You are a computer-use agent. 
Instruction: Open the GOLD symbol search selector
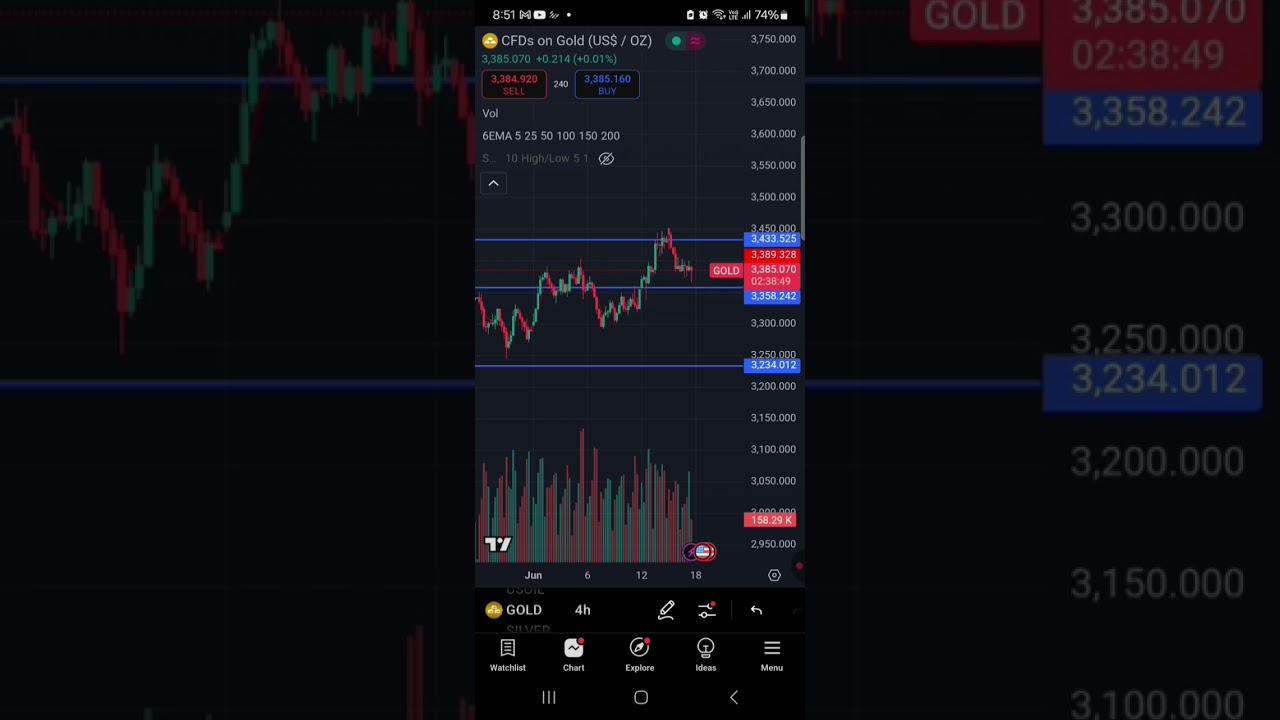point(514,610)
